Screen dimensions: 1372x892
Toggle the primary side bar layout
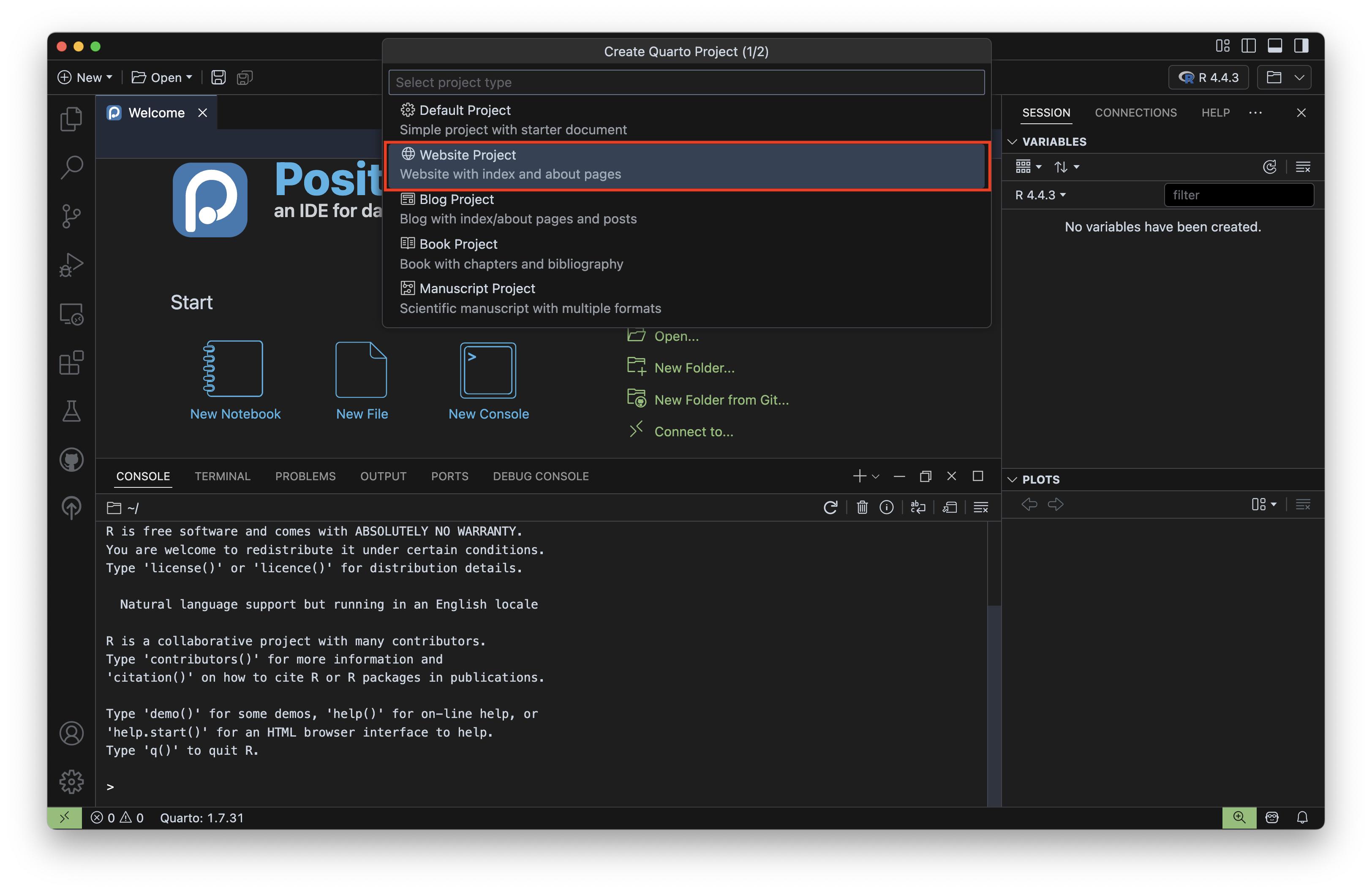click(x=1249, y=46)
